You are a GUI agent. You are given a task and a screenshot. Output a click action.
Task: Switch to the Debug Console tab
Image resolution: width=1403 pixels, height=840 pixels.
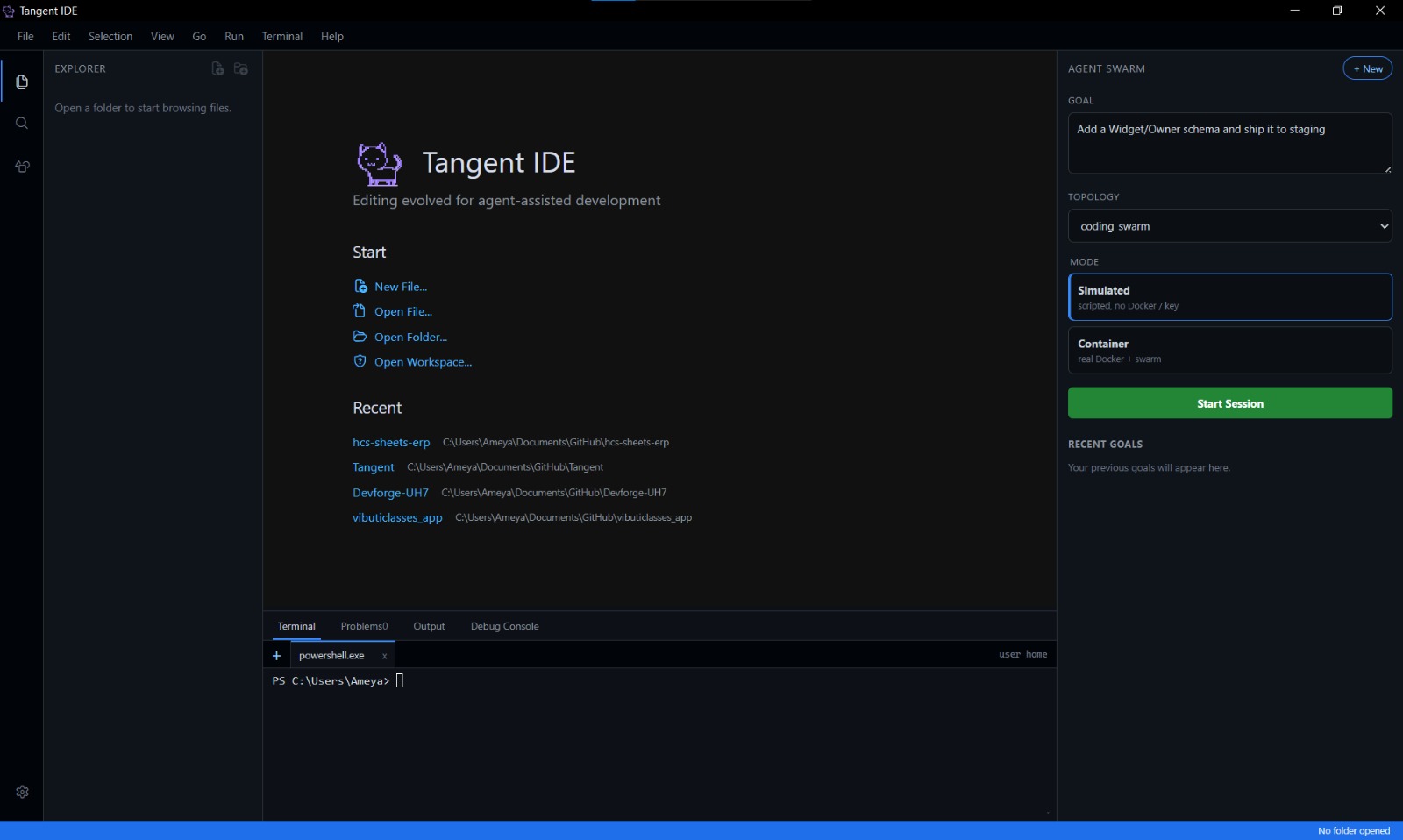tap(504, 626)
